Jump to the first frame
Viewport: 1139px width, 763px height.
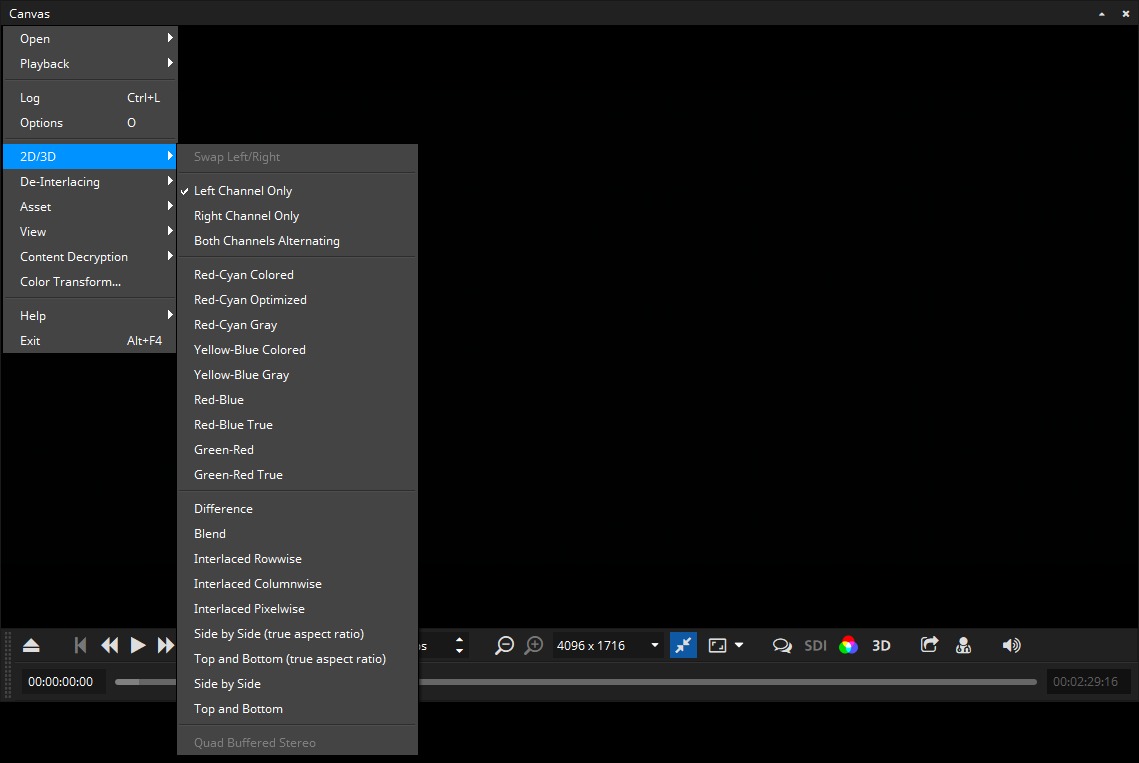[x=81, y=645]
